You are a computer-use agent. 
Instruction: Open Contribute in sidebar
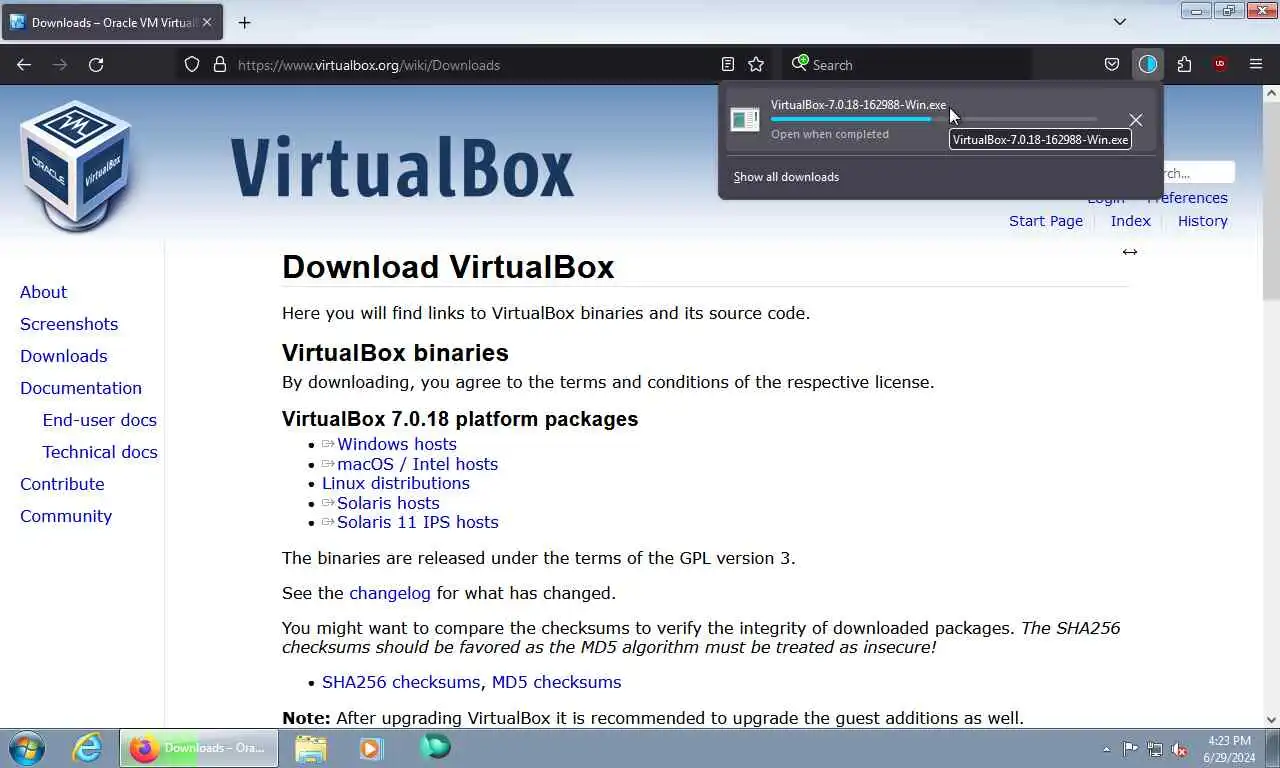pos(62,484)
